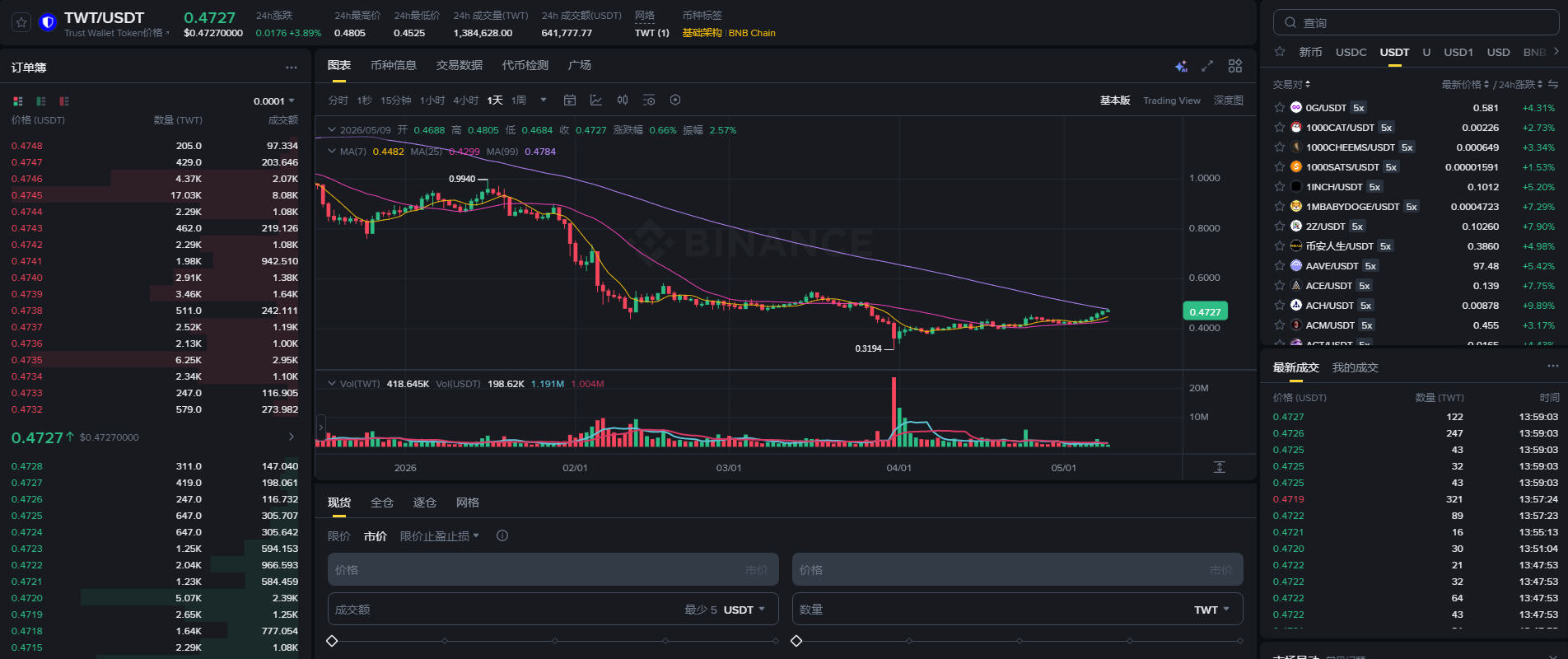The width and height of the screenshot is (1568, 659).
Task: Select the USDC market tab
Action: coord(1351,52)
